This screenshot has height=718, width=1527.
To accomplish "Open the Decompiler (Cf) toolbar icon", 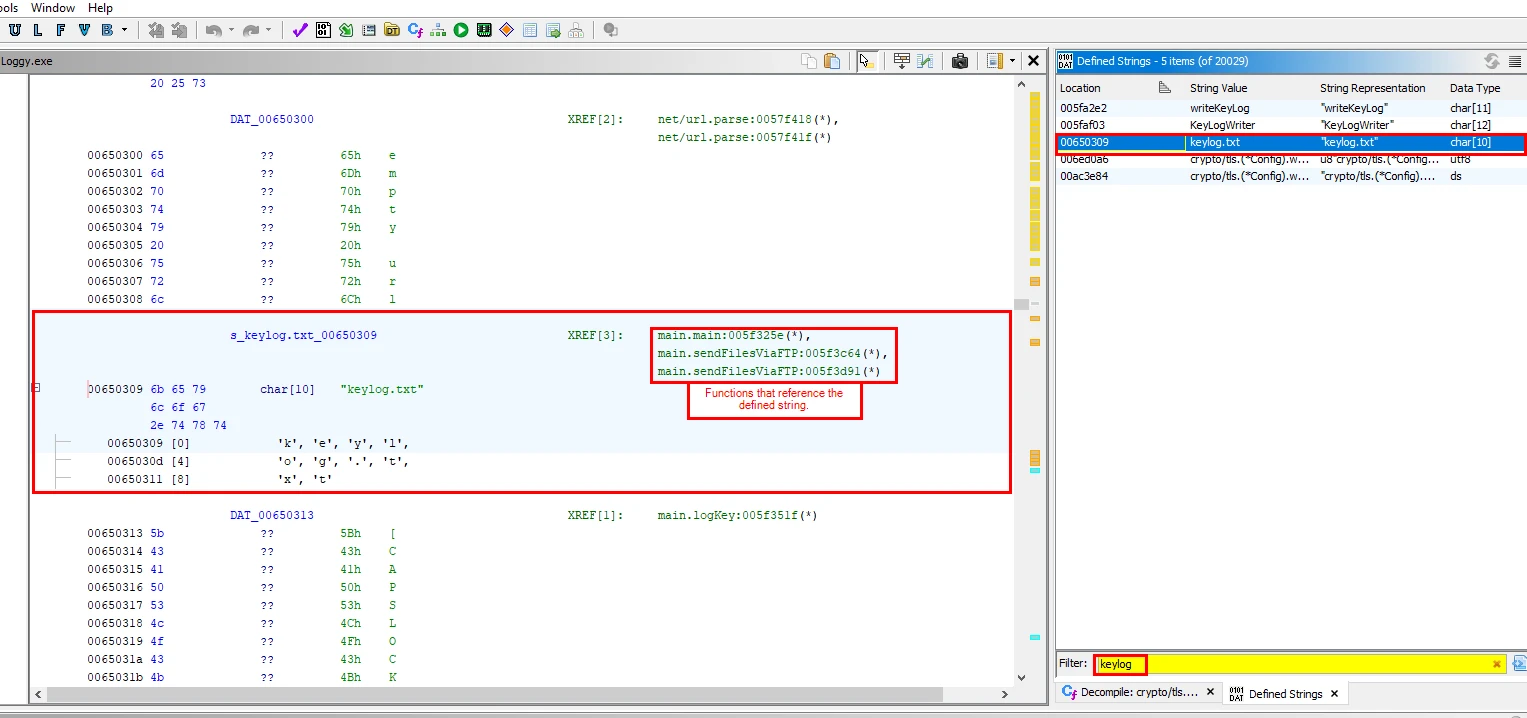I will click(415, 30).
